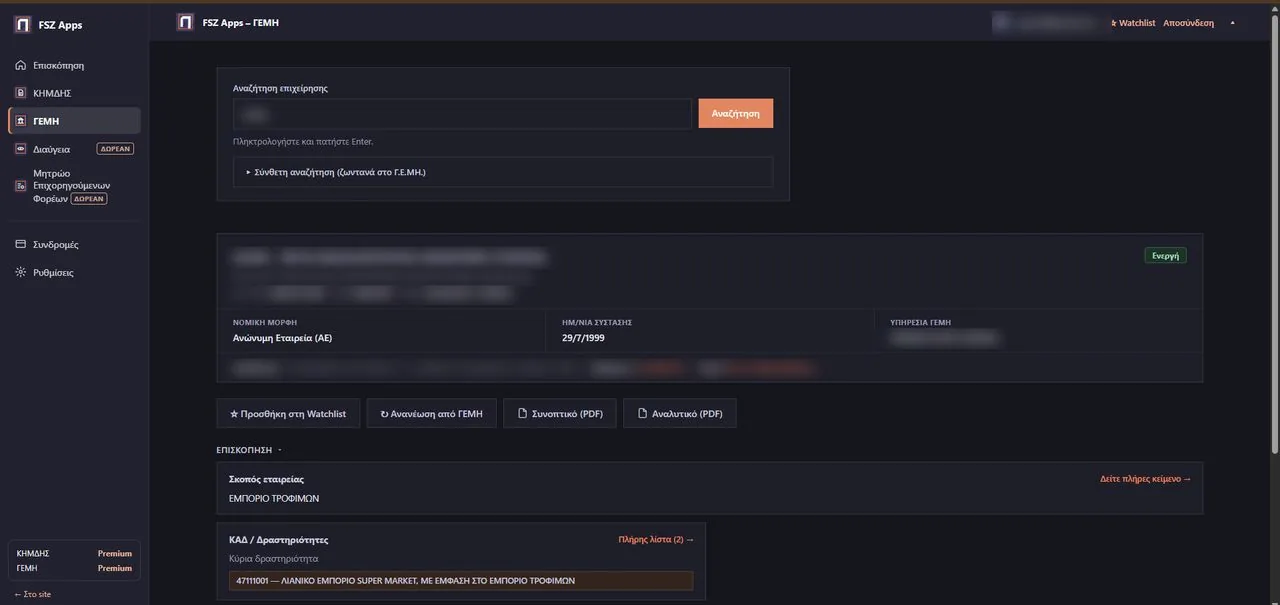The height and width of the screenshot is (605, 1280).
Task: Click the file icon on the Αναλυτικό (PDF) button
Action: 642,414
